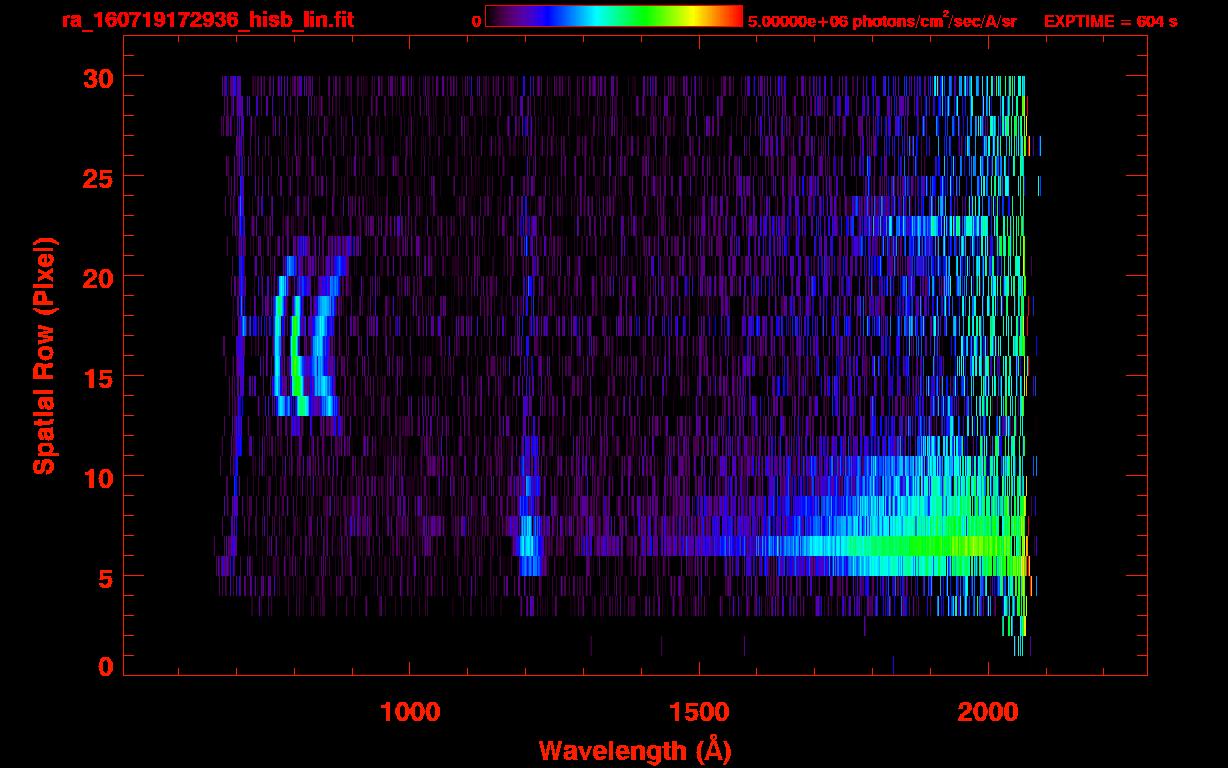Click the color bar minimum label 0
Screen dimensions: 1228x768
(476, 21)
